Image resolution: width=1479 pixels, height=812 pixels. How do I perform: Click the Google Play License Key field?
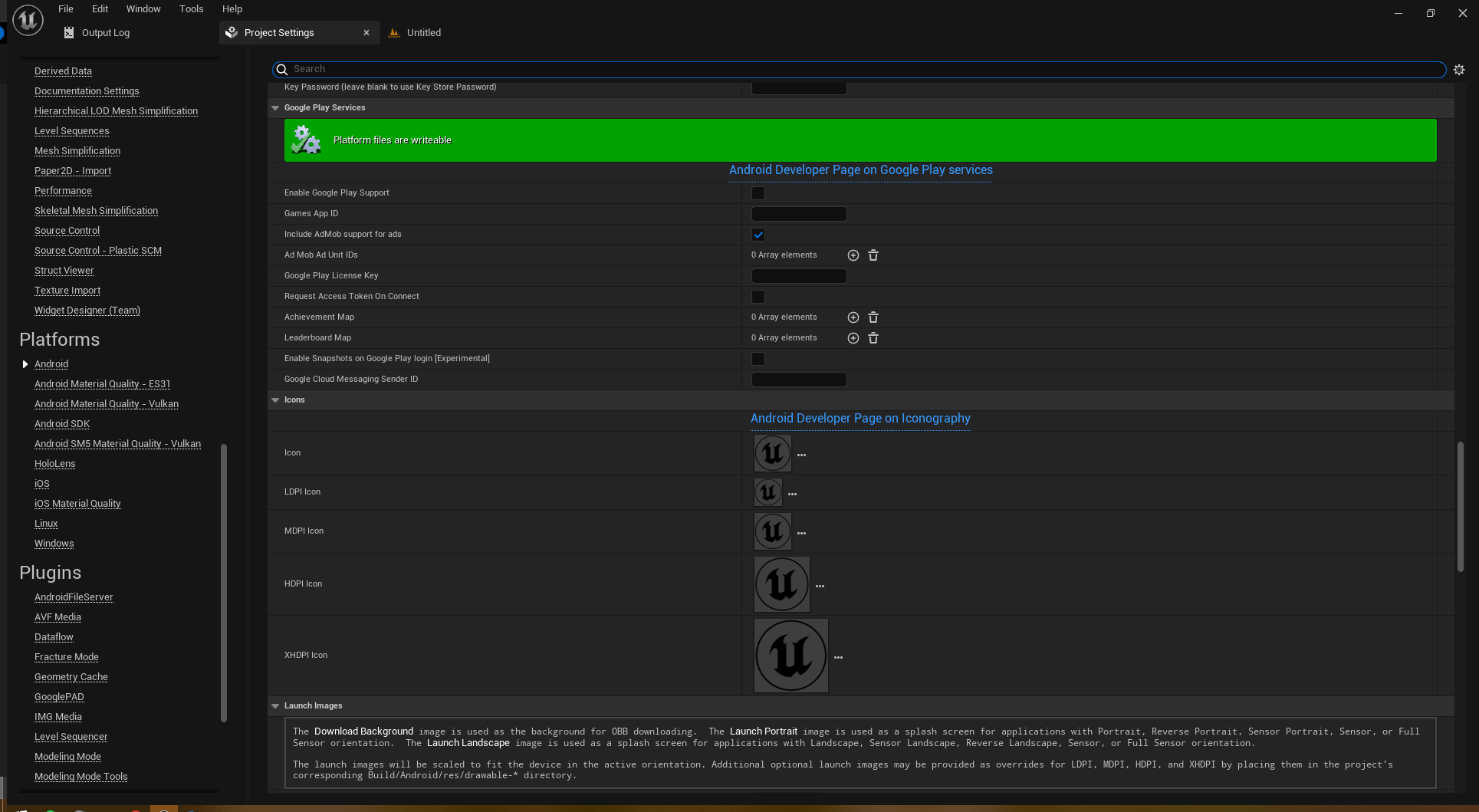799,276
